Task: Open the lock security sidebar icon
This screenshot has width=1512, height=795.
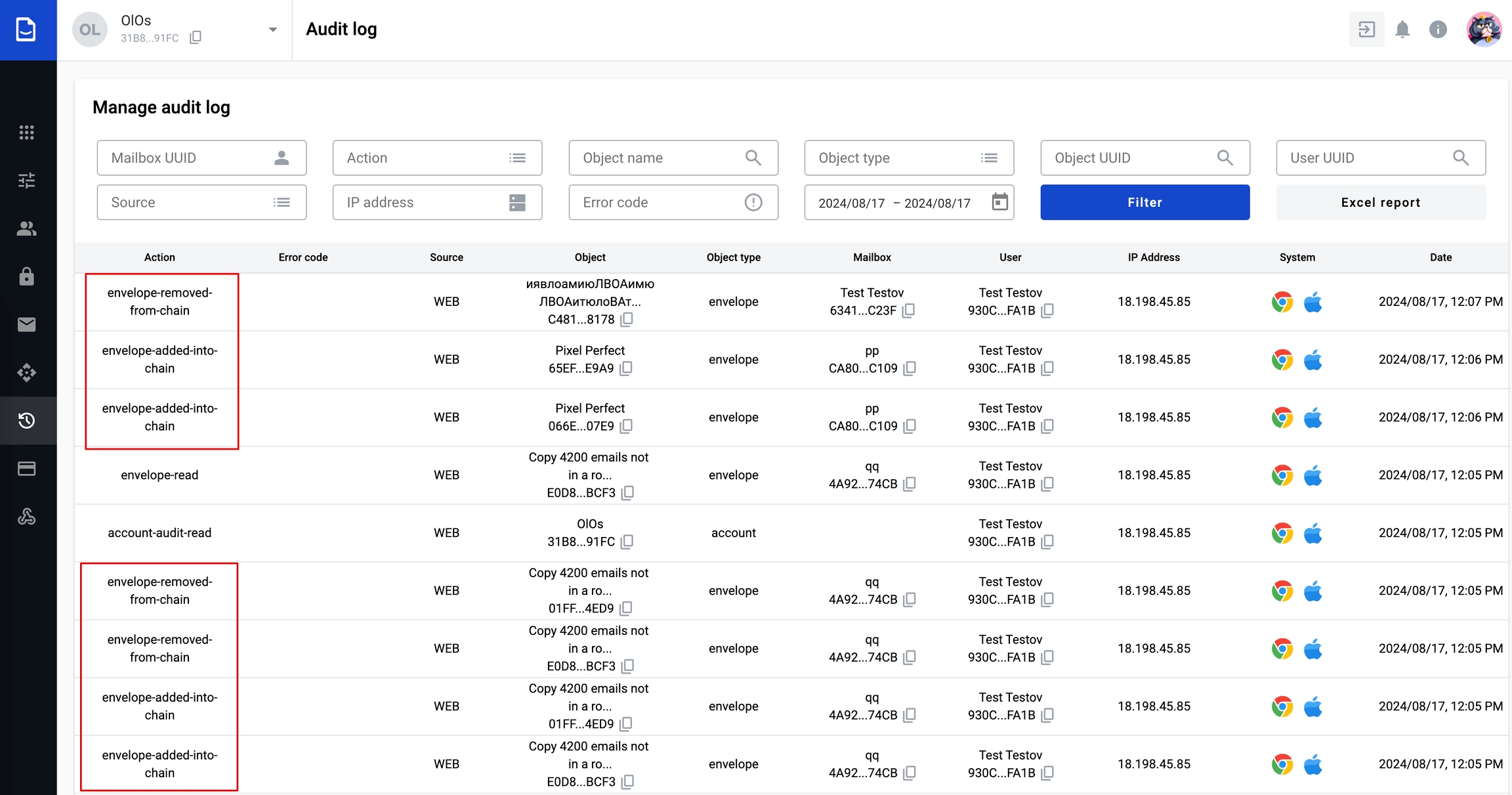Action: pyautogui.click(x=26, y=276)
